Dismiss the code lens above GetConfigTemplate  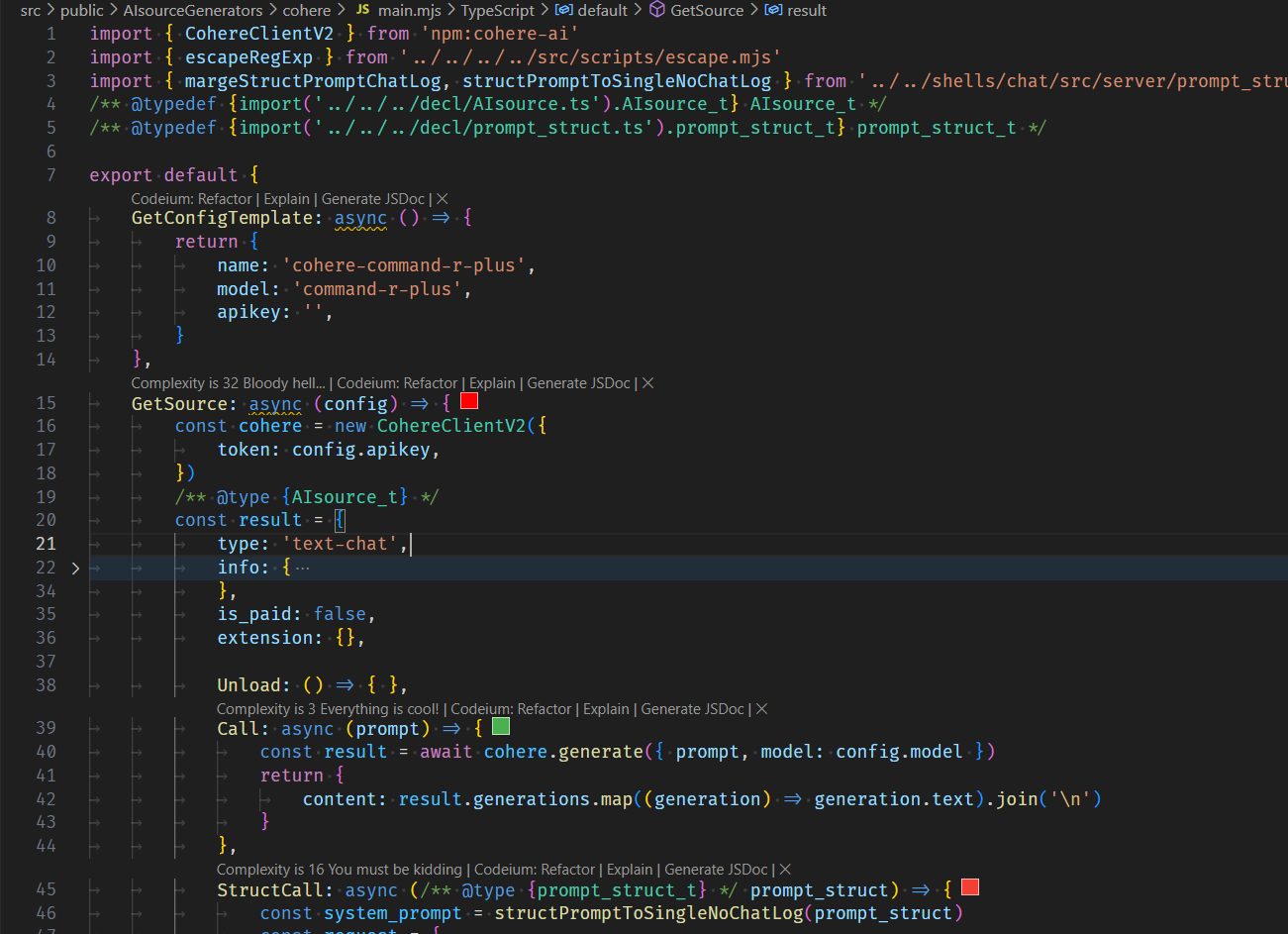coord(443,199)
